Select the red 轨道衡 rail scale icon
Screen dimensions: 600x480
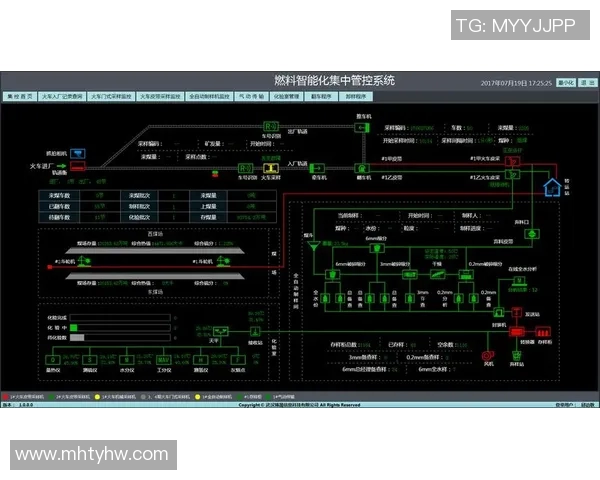(x=77, y=167)
